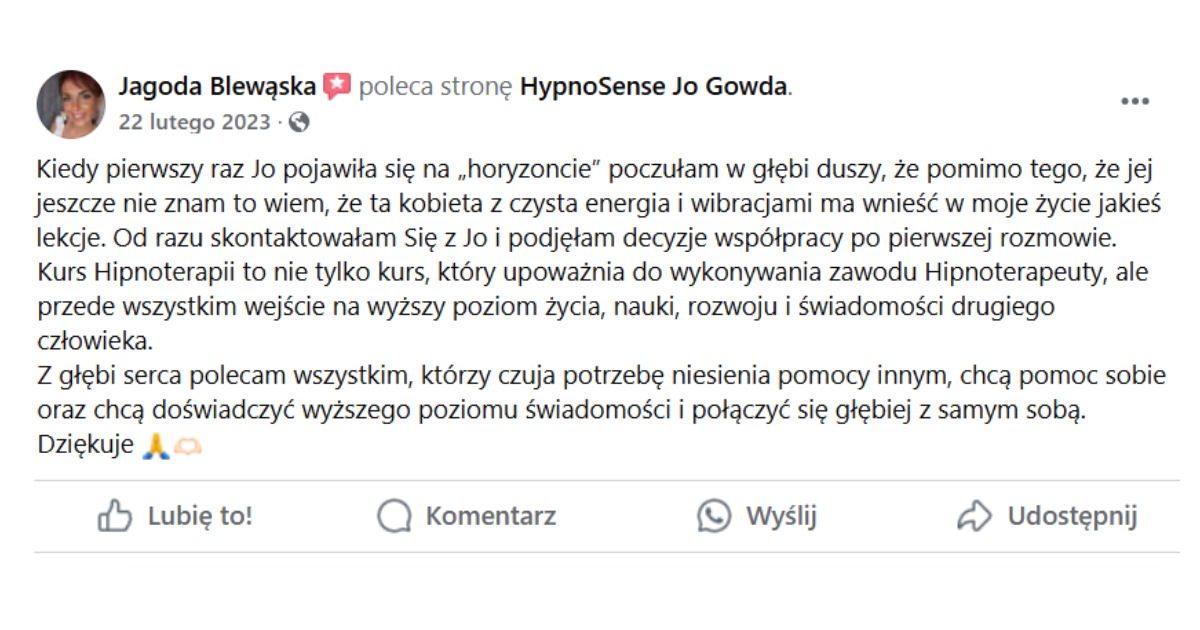Viewport: 1200px width, 630px height.
Task: Click the WhatsApp send icon
Action: [x=714, y=516]
